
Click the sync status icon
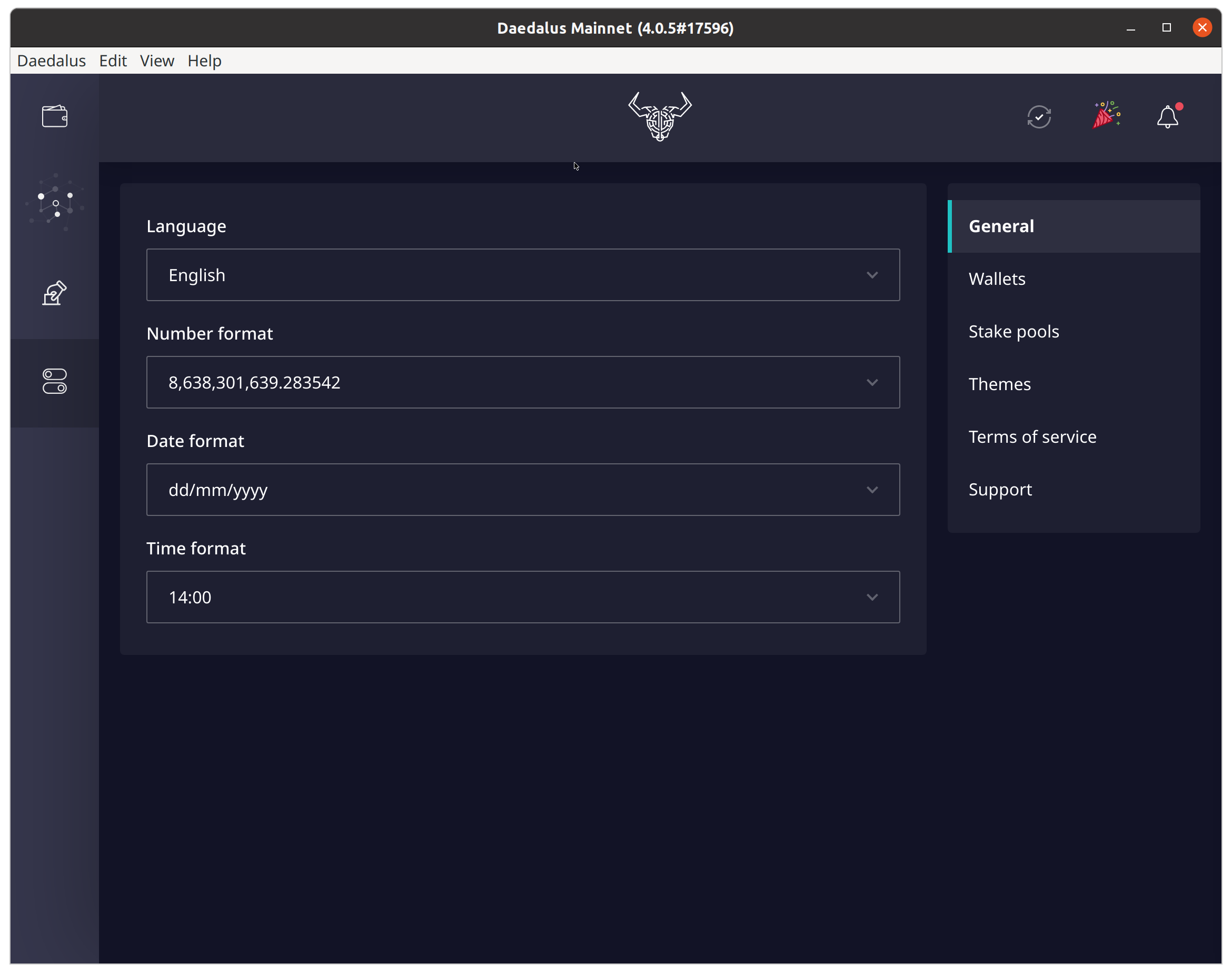tap(1039, 116)
